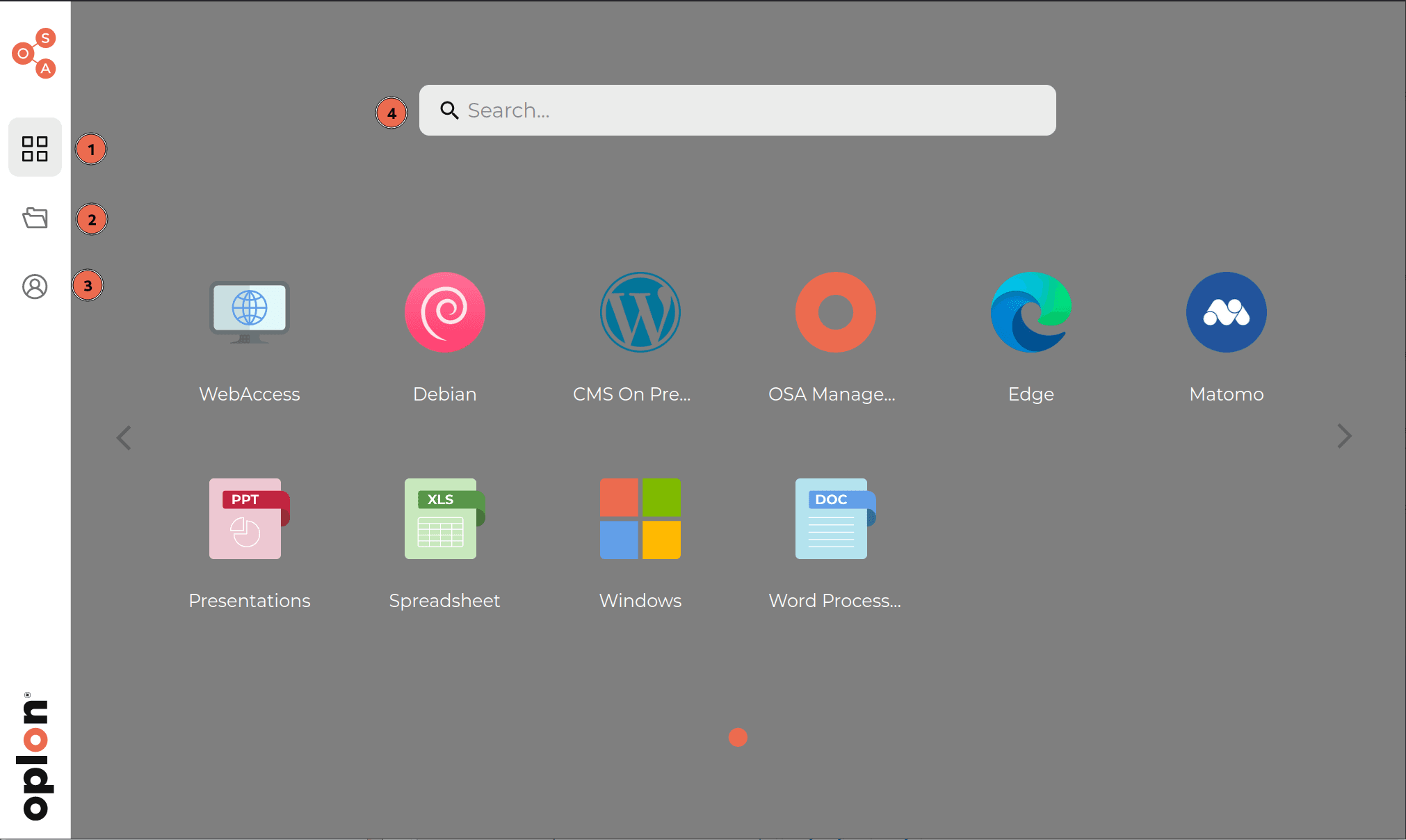
Task: Click the oplon logo in sidebar
Action: click(35, 757)
